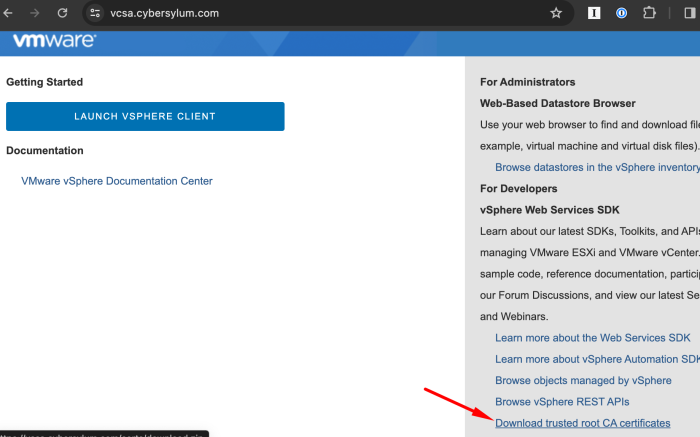The height and width of the screenshot is (437, 700).
Task: Open VMware vSphere Documentation Center link
Action: [x=117, y=181]
